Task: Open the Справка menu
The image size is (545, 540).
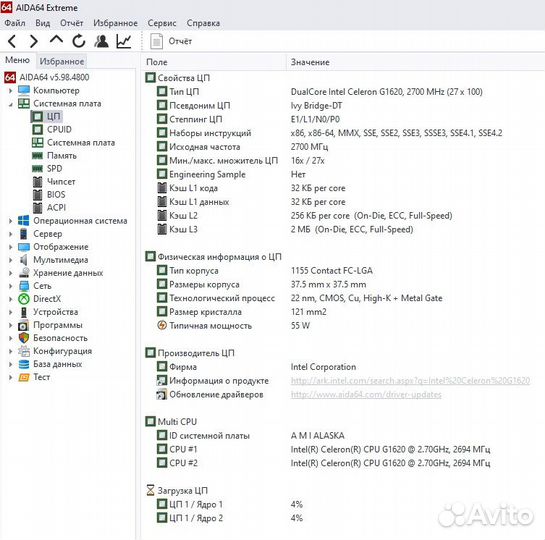Action: [203, 23]
